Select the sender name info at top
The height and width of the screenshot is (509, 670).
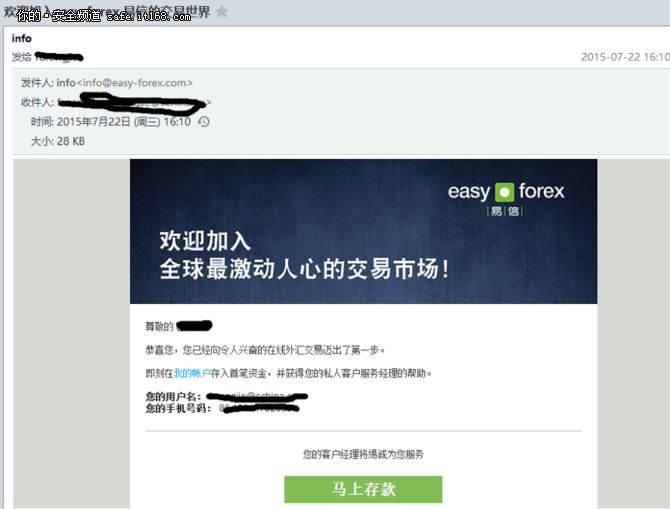21,38
